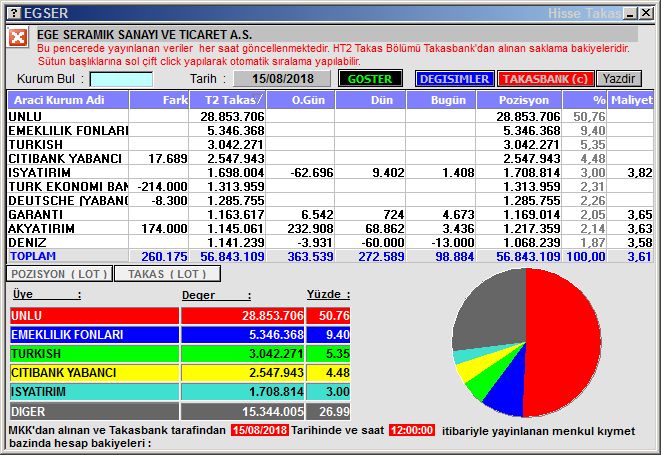Click total Pozisyon 56.843.109
The width and height of the screenshot is (661, 455).
pos(528,256)
